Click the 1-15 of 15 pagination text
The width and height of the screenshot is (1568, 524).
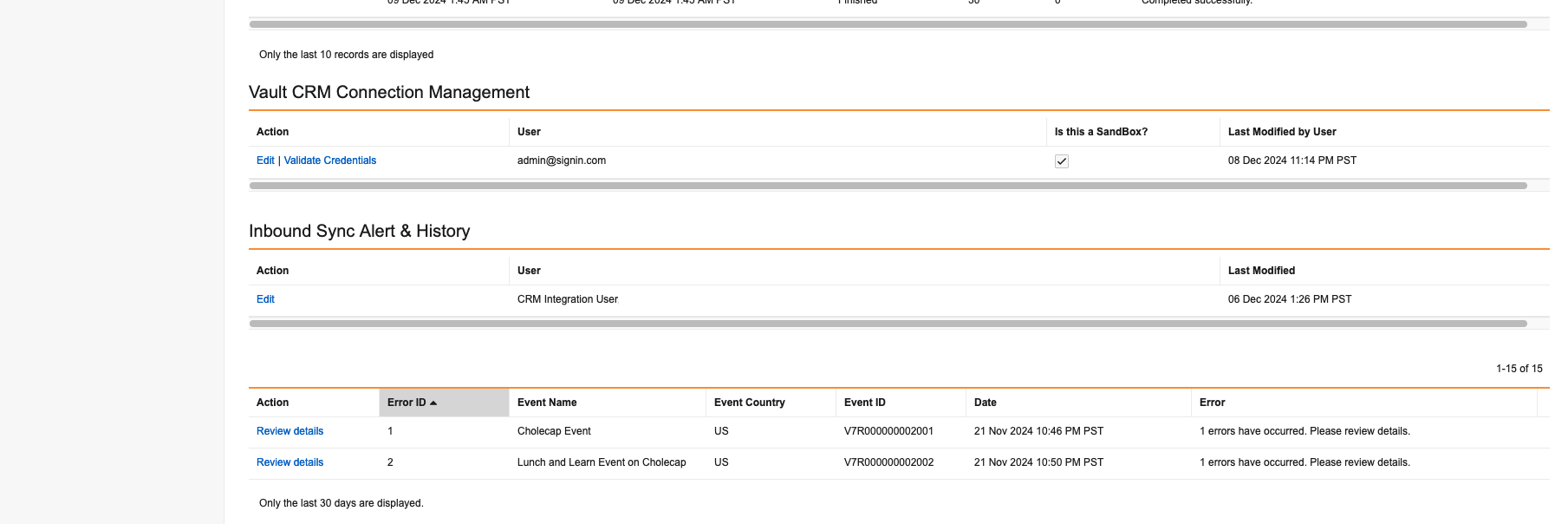(1519, 369)
